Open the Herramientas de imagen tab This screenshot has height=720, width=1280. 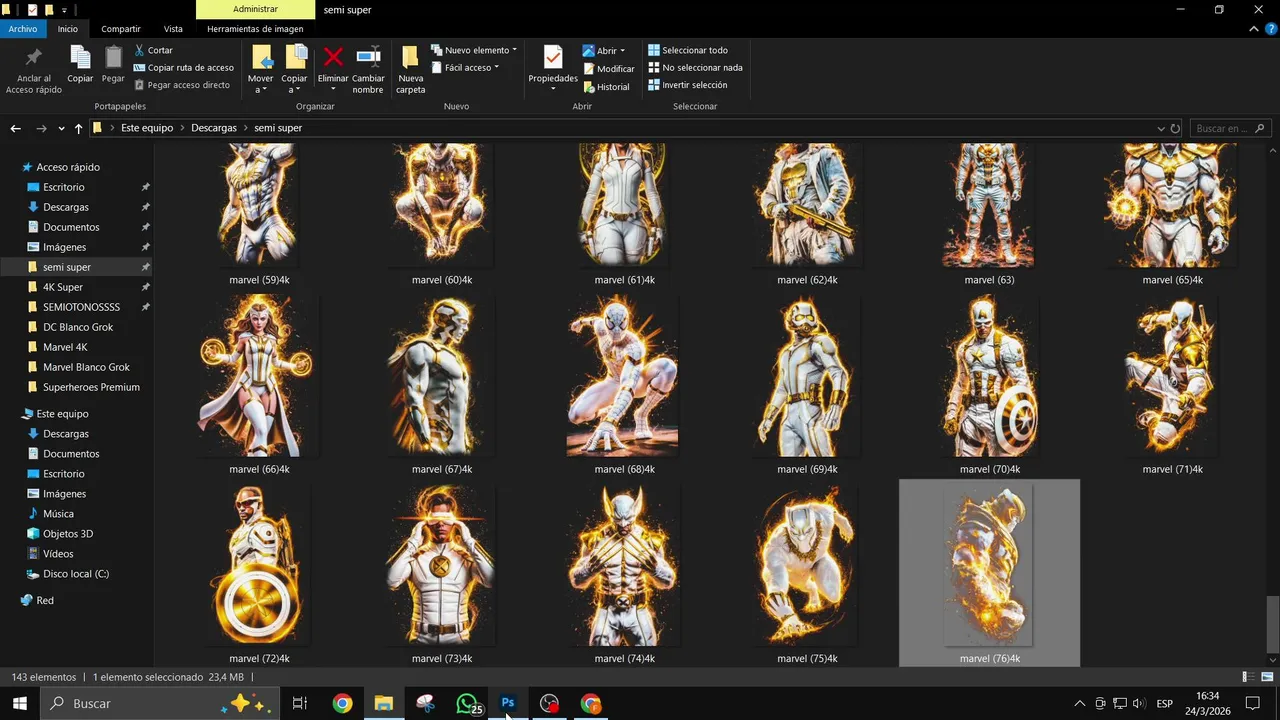point(255,29)
